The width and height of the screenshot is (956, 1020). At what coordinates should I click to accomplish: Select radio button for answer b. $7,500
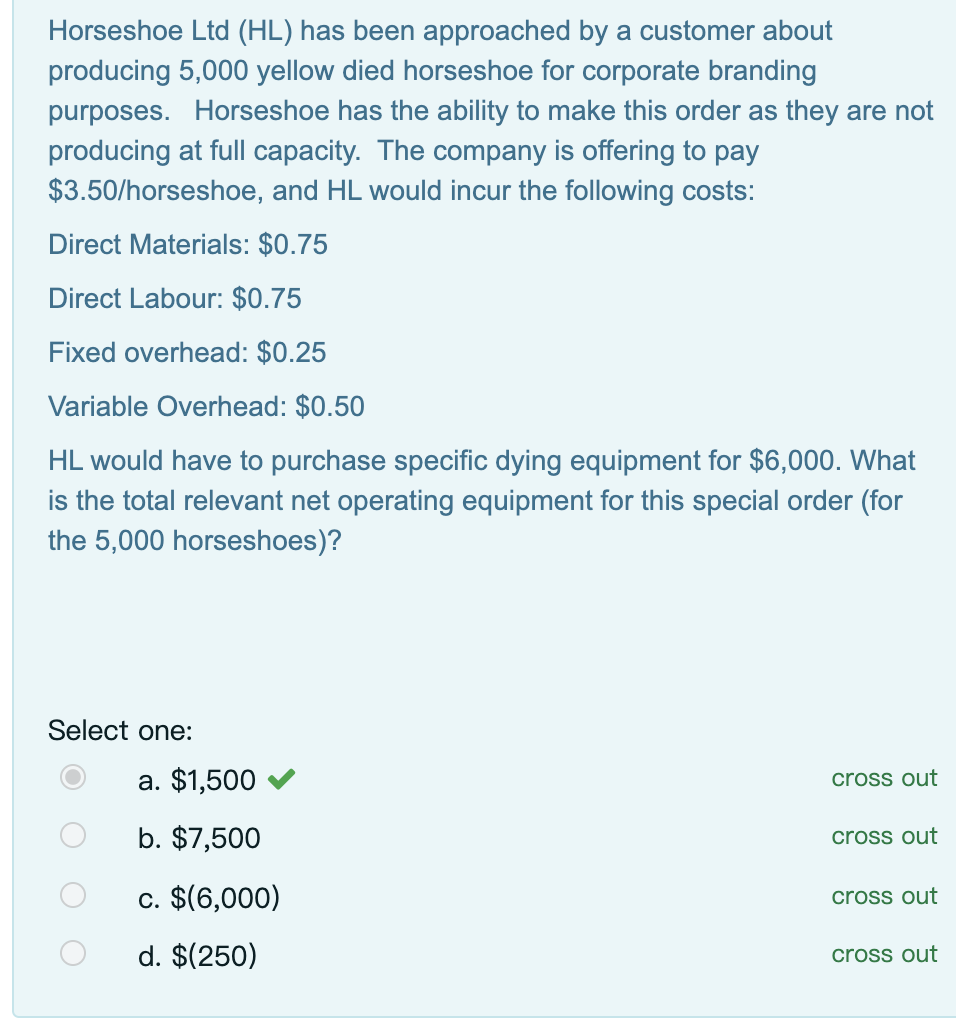tap(71, 834)
